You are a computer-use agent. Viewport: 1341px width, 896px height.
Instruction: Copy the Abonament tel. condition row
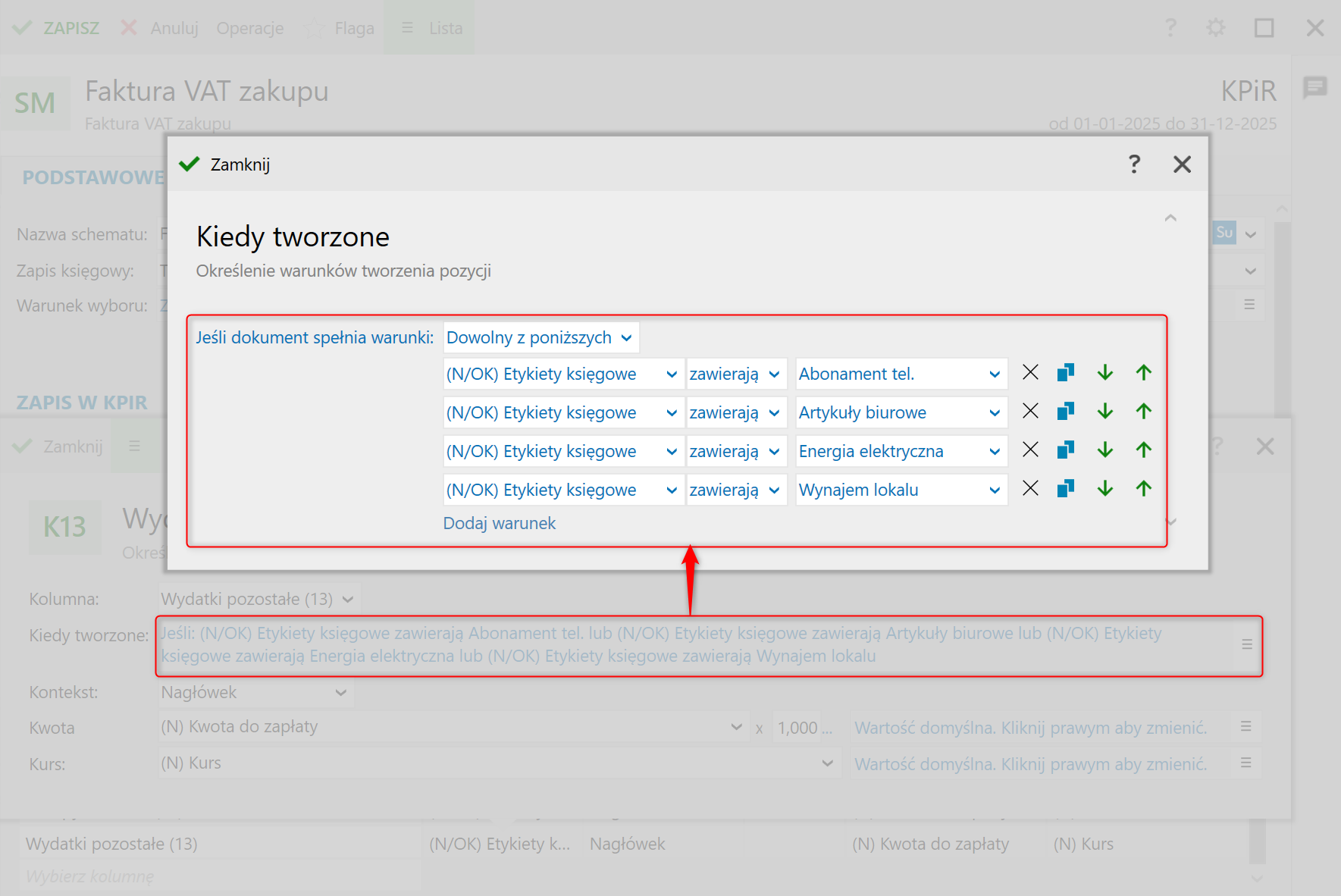pos(1066,373)
